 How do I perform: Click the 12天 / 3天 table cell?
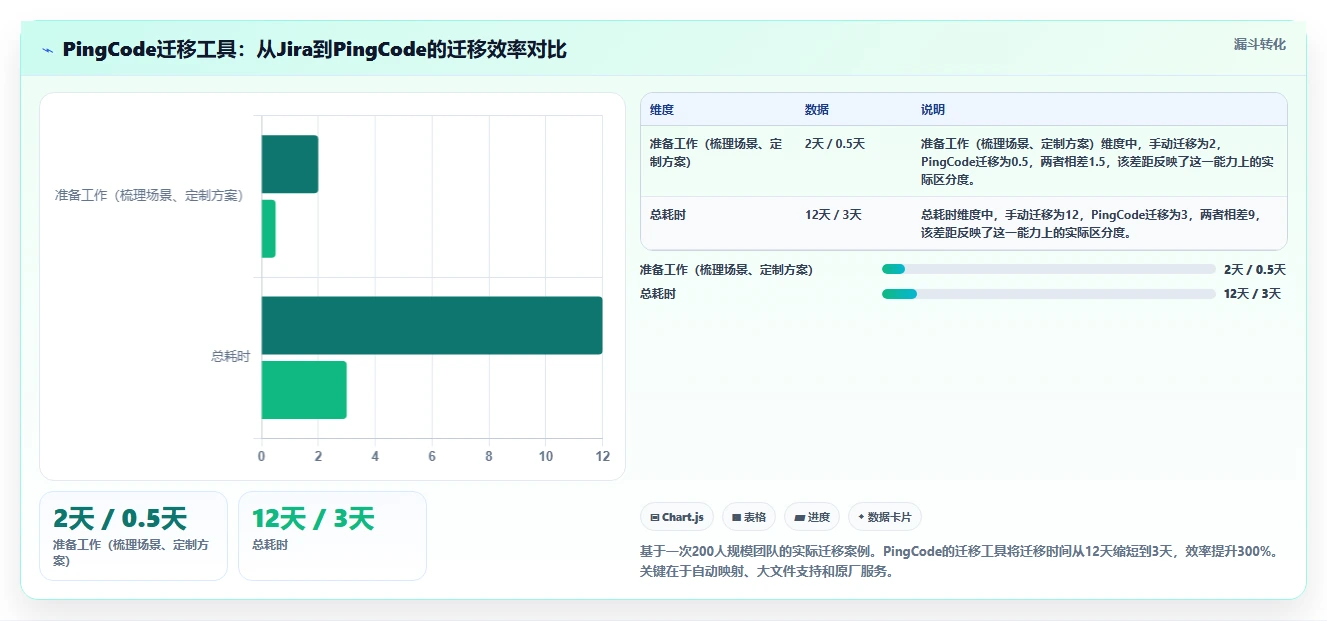(832, 215)
